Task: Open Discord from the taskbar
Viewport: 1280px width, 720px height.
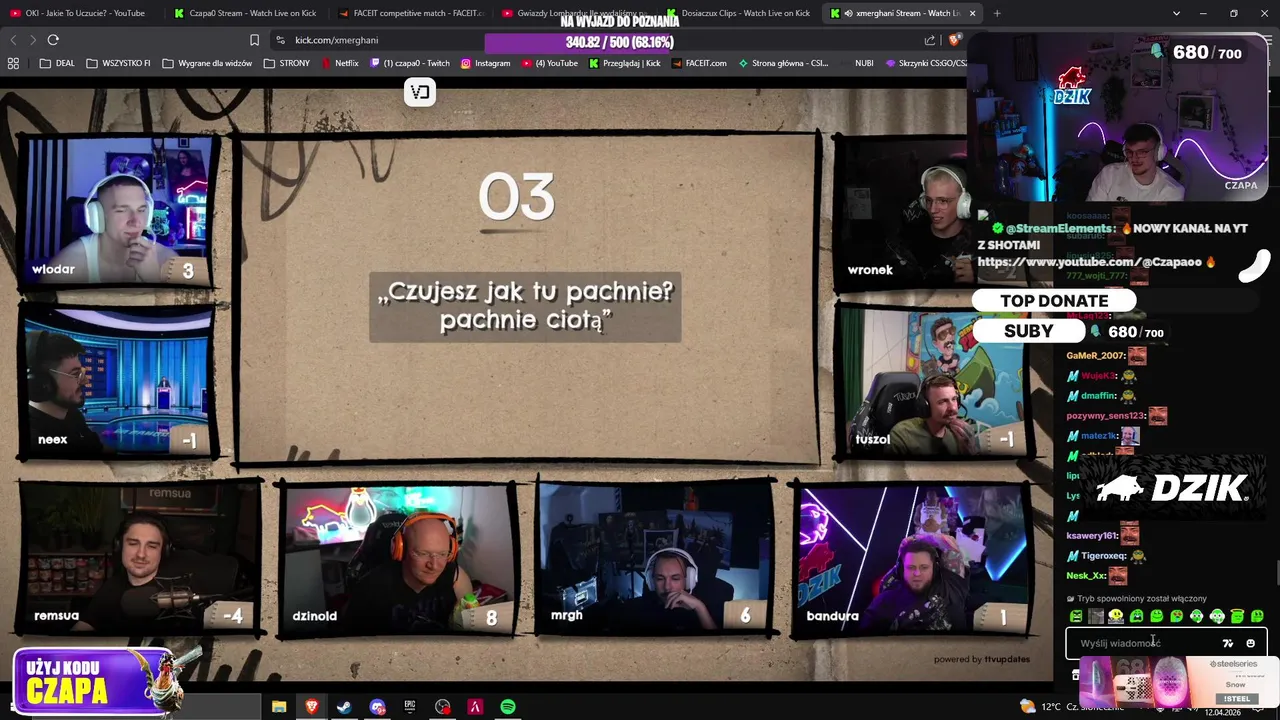Action: pyautogui.click(x=377, y=707)
